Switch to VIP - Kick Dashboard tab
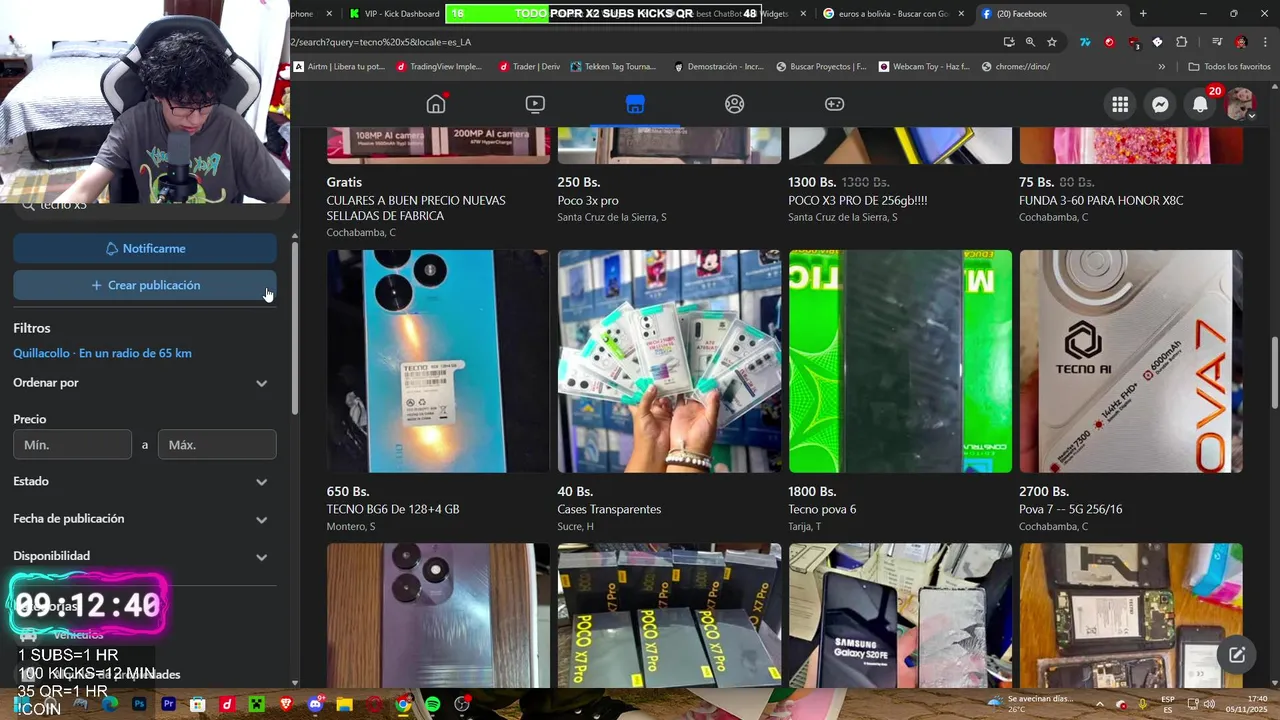Screen dimensions: 1280x720 (x=394, y=14)
